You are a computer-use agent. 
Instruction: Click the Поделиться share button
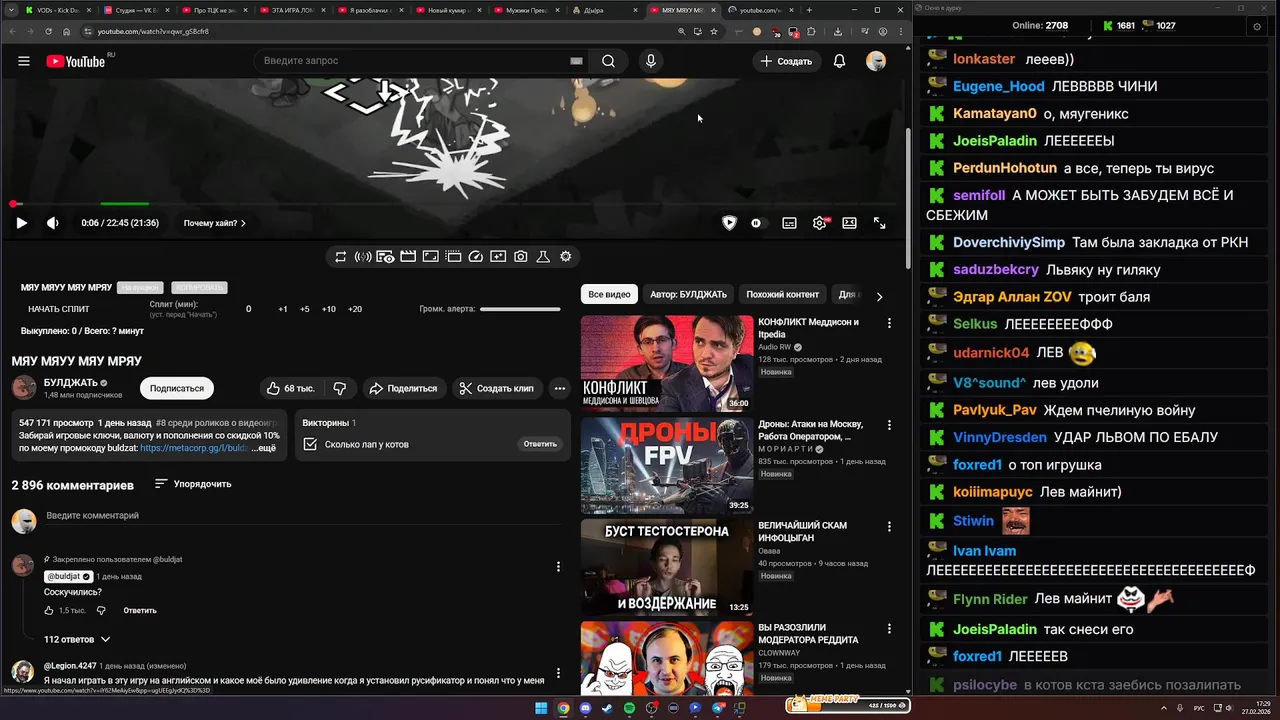click(403, 388)
